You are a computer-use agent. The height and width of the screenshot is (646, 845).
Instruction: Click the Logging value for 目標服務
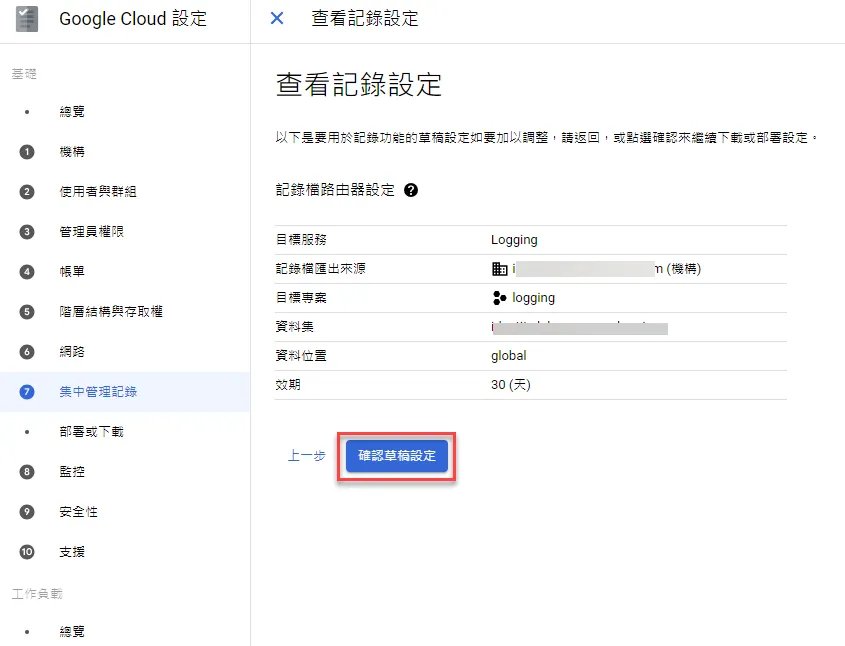tap(514, 240)
